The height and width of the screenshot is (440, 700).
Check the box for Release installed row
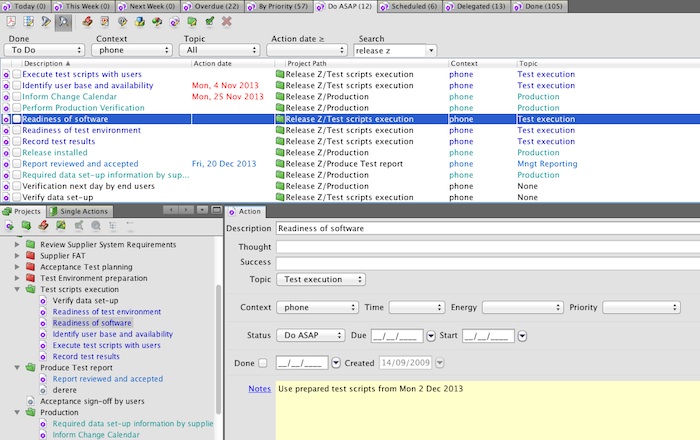pyautogui.click(x=16, y=153)
